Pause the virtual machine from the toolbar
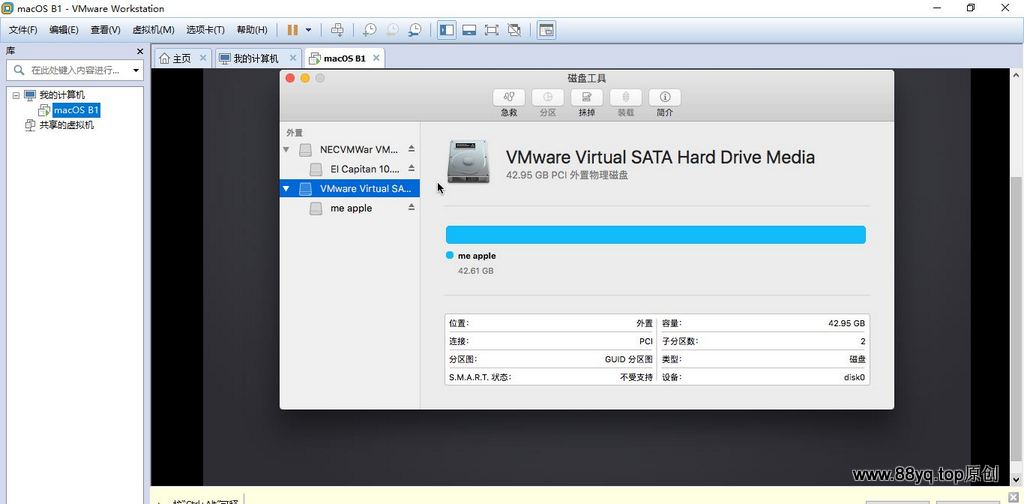 293,30
